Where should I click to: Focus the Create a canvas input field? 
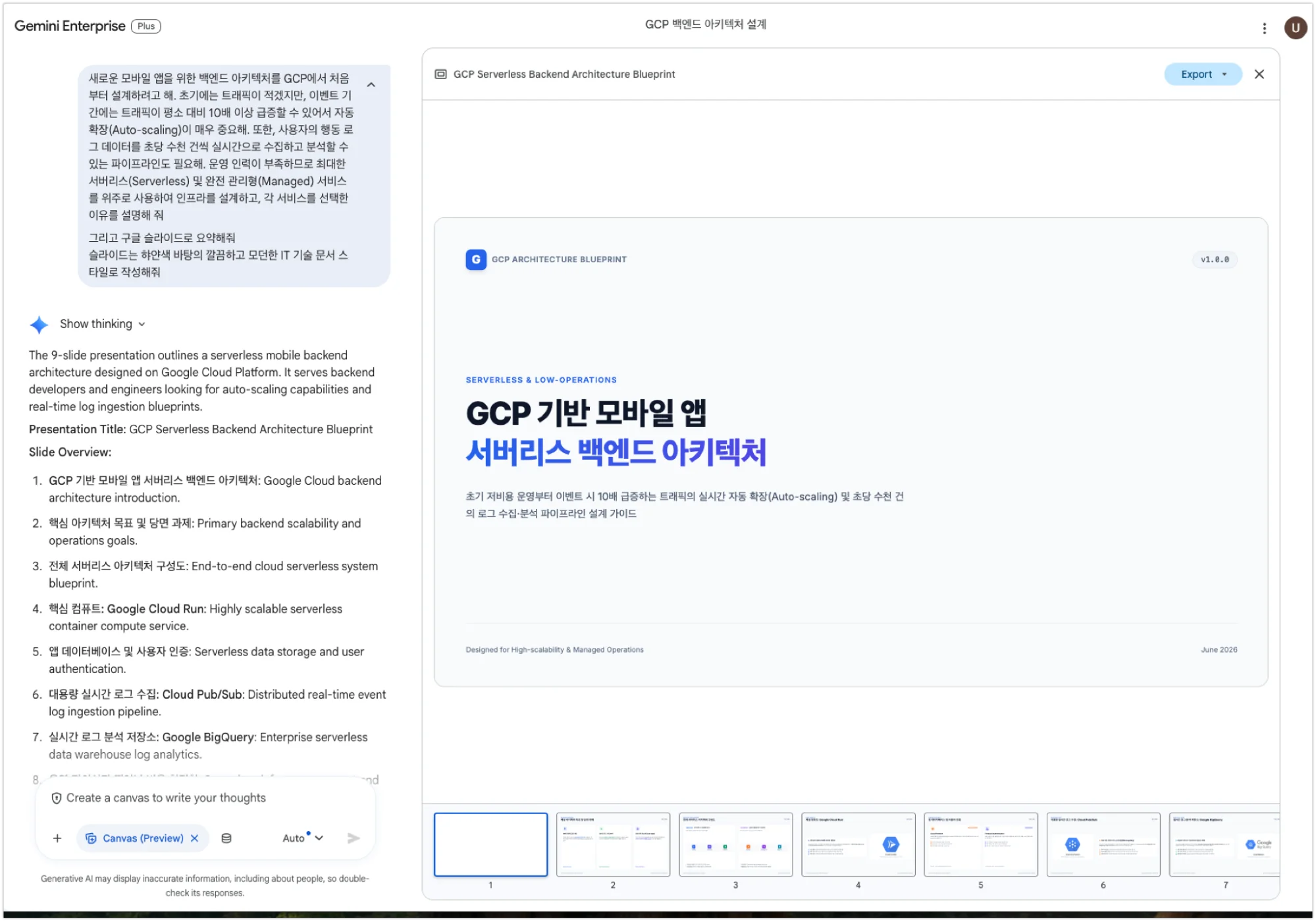[x=205, y=798]
